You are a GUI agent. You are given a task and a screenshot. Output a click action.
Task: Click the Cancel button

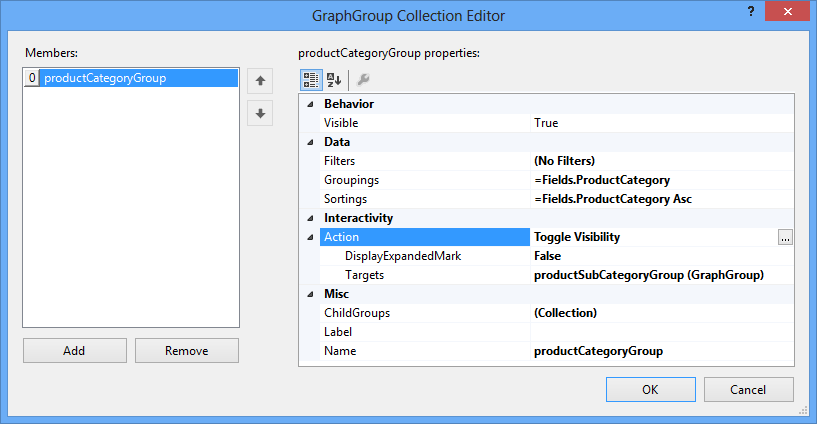(x=749, y=389)
